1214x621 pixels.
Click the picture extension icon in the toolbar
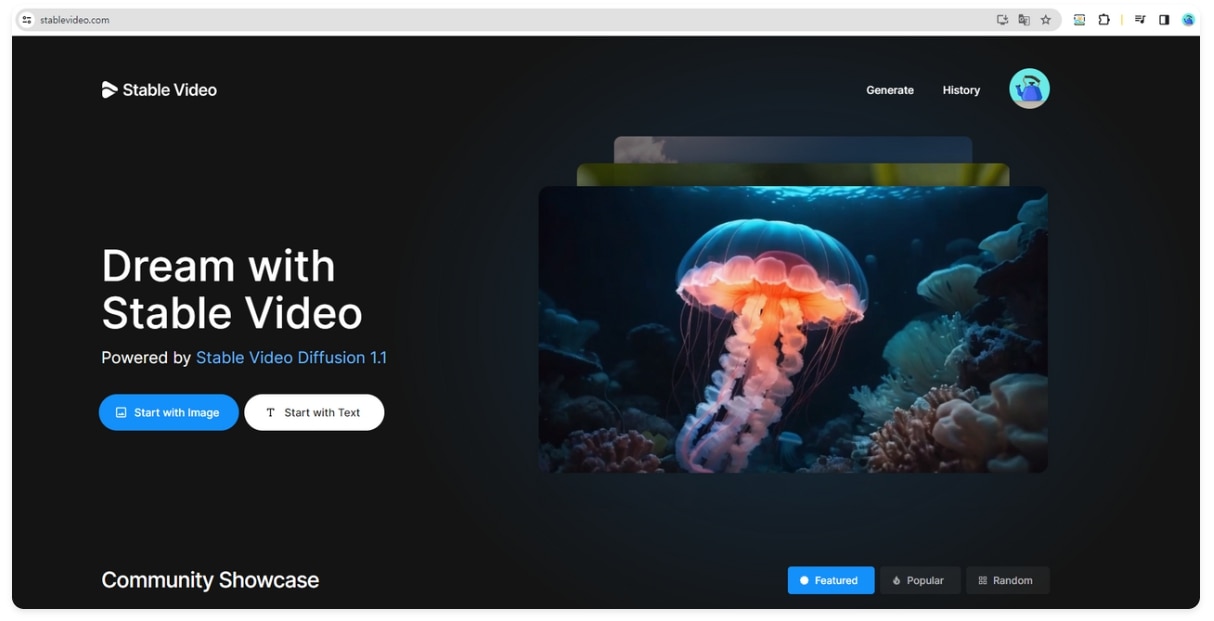1079,20
